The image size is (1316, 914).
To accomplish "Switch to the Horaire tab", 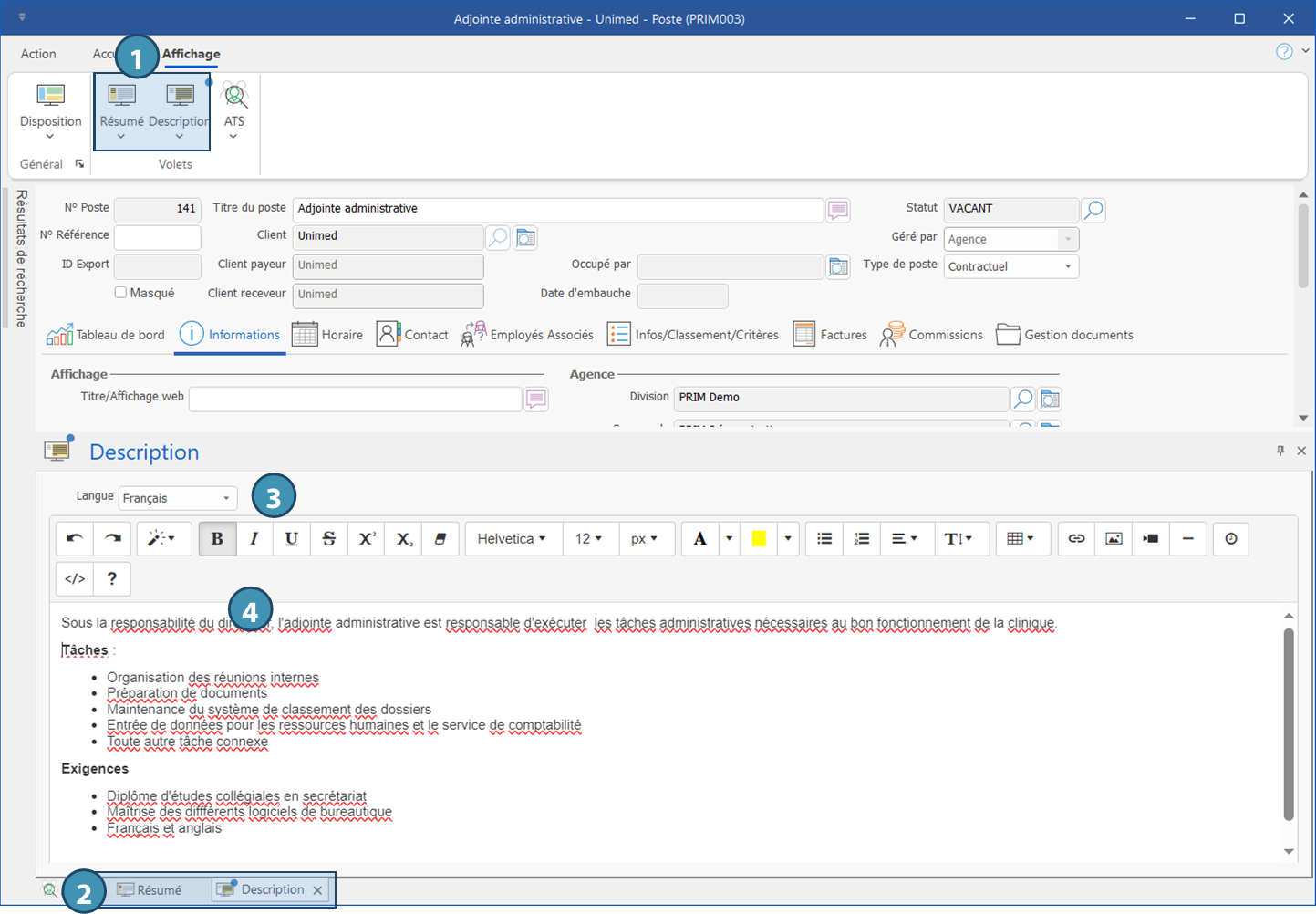I will (328, 335).
